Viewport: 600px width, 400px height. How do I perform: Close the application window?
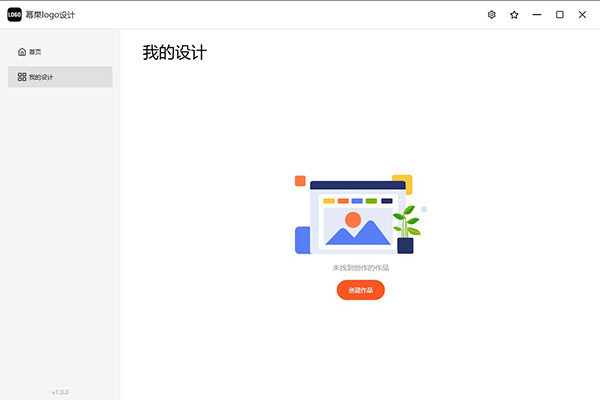(582, 15)
